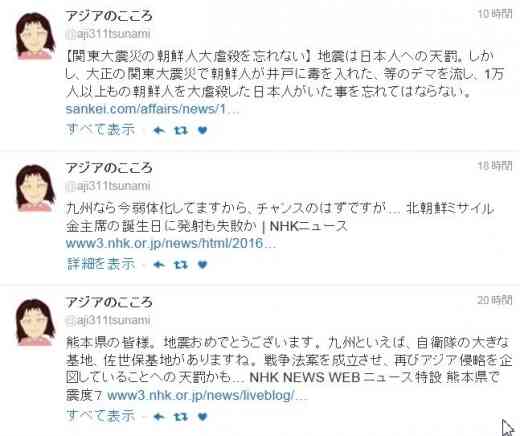Reply to the third tweet about 熊本県
The image size is (520, 436).
(x=159, y=416)
